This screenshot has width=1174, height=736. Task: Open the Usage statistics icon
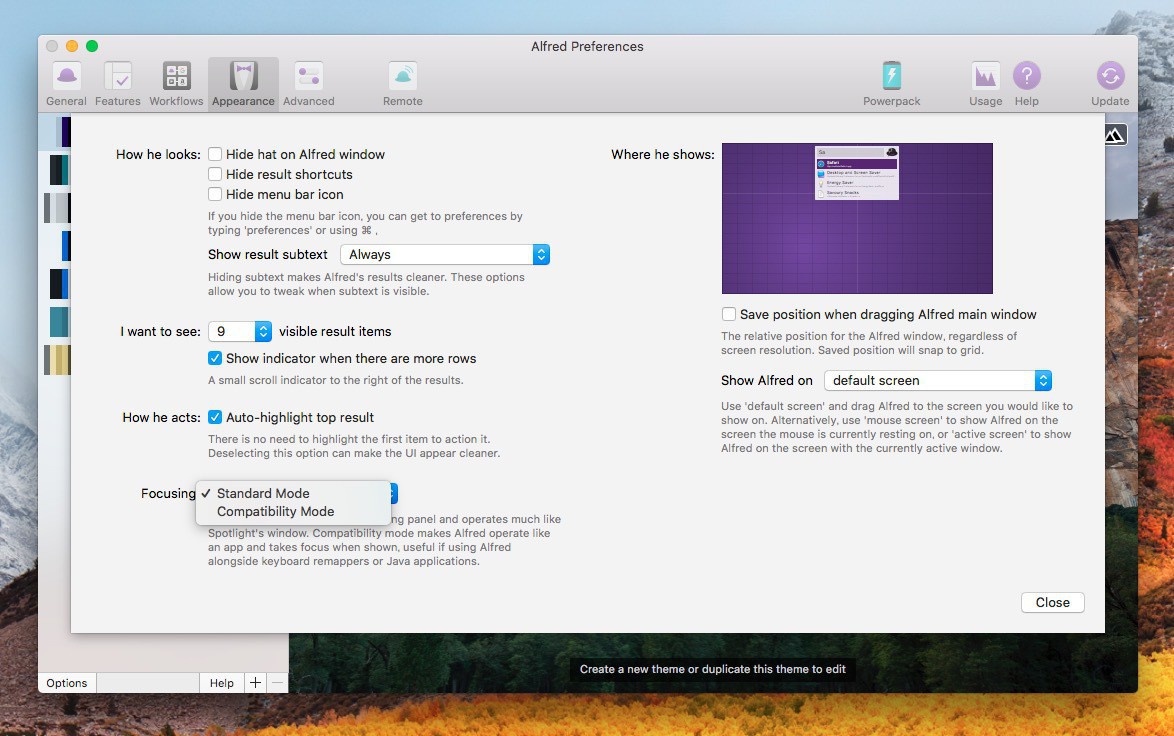[x=985, y=77]
